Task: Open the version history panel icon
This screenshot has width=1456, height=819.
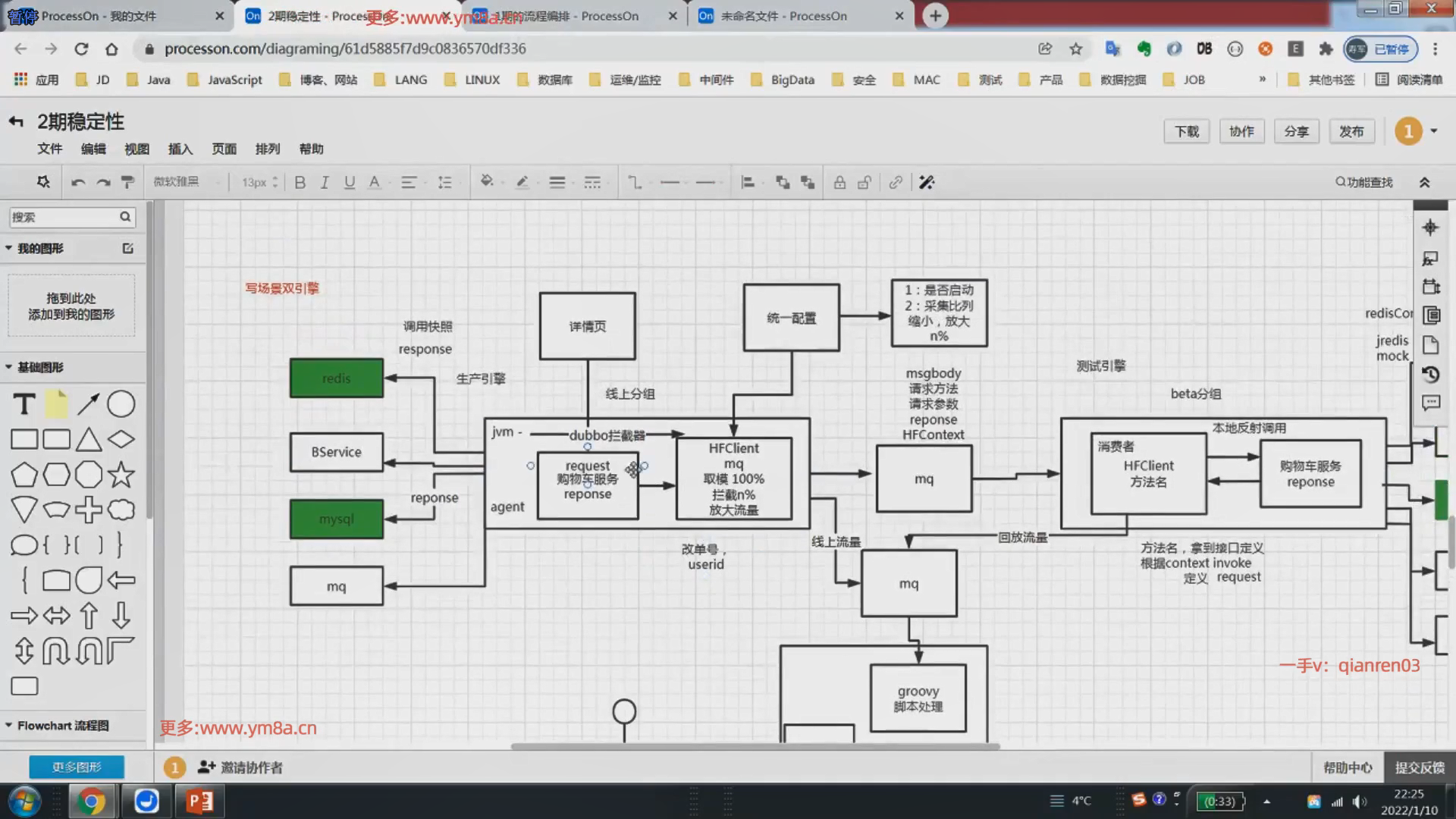Action: [1430, 374]
